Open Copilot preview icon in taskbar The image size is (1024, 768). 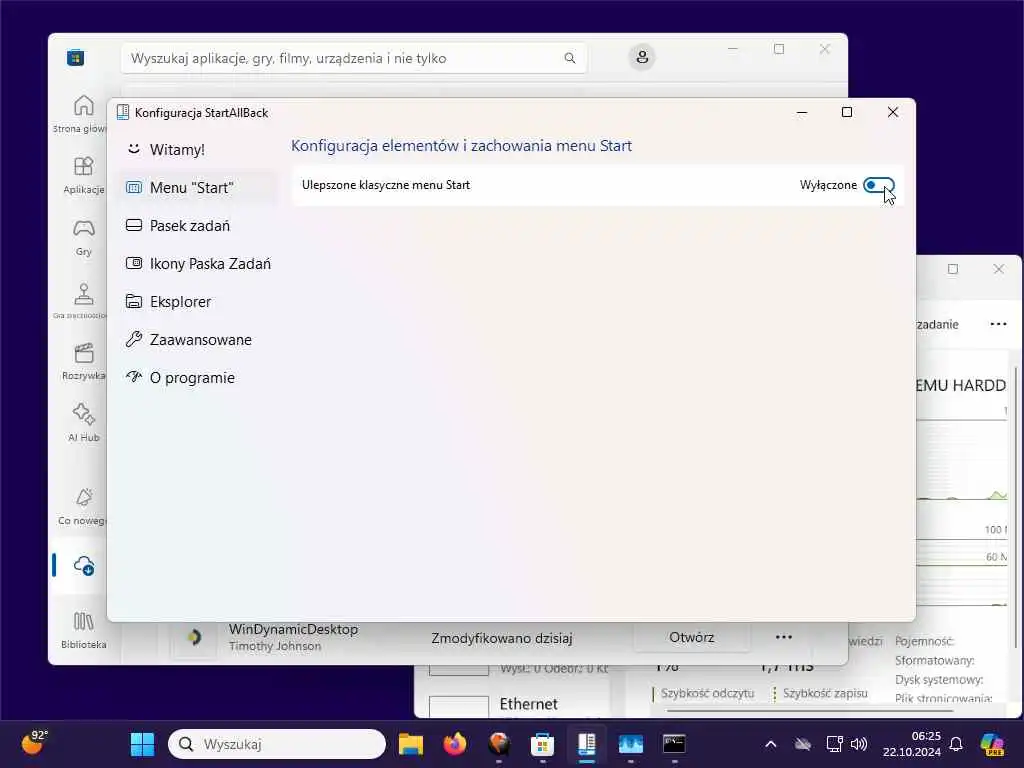click(x=993, y=744)
